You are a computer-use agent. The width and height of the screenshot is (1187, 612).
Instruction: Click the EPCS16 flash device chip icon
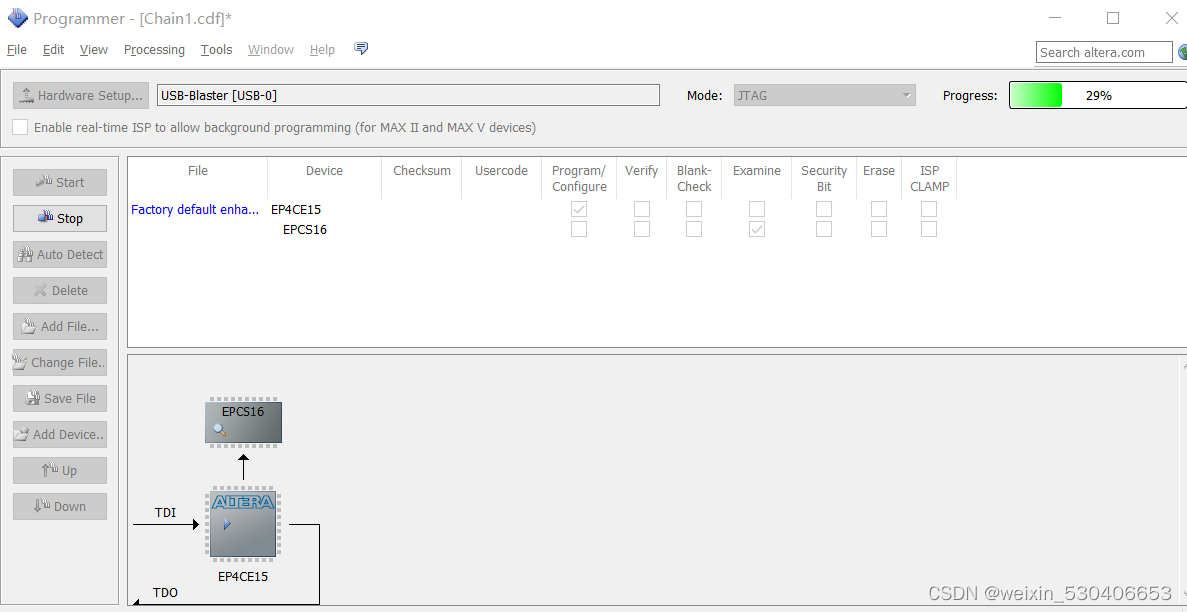[243, 422]
